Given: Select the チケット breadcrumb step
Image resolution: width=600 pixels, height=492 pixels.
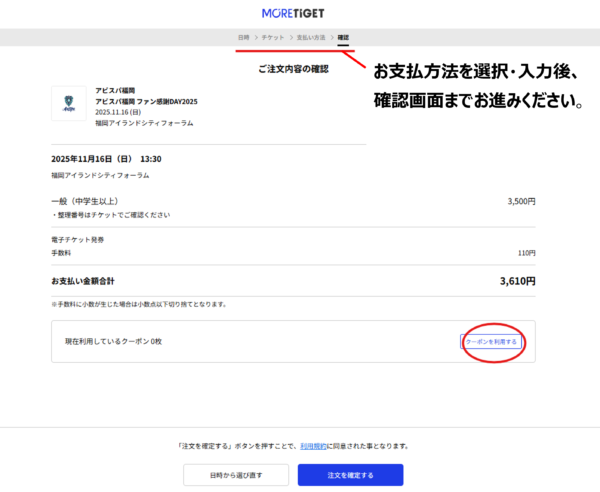Looking at the screenshot, I should point(271,37).
